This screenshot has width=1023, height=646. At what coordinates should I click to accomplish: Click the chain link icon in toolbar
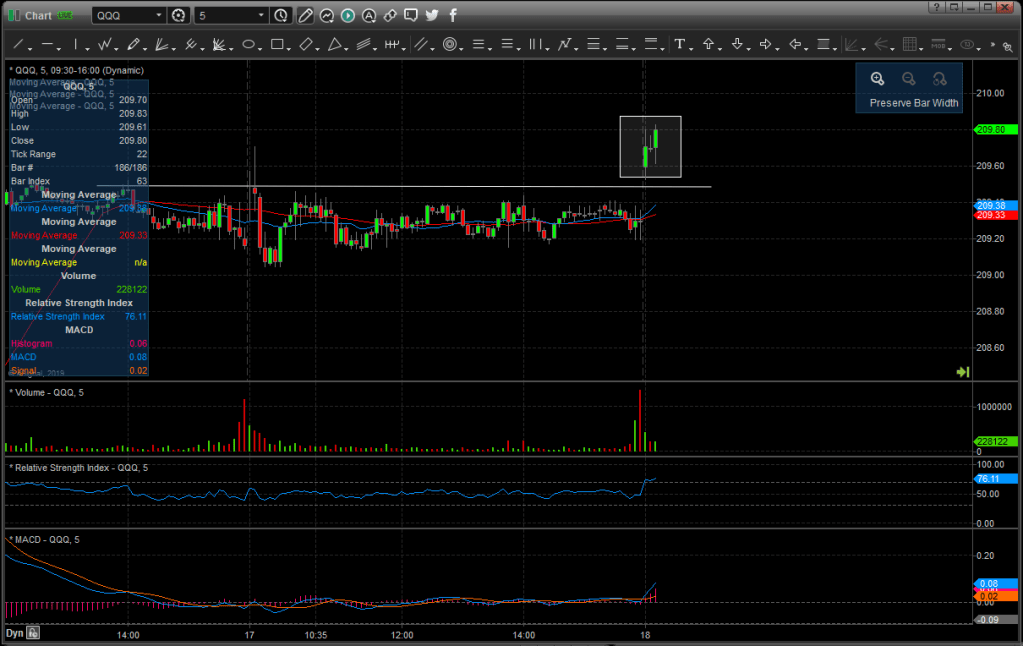click(x=390, y=15)
